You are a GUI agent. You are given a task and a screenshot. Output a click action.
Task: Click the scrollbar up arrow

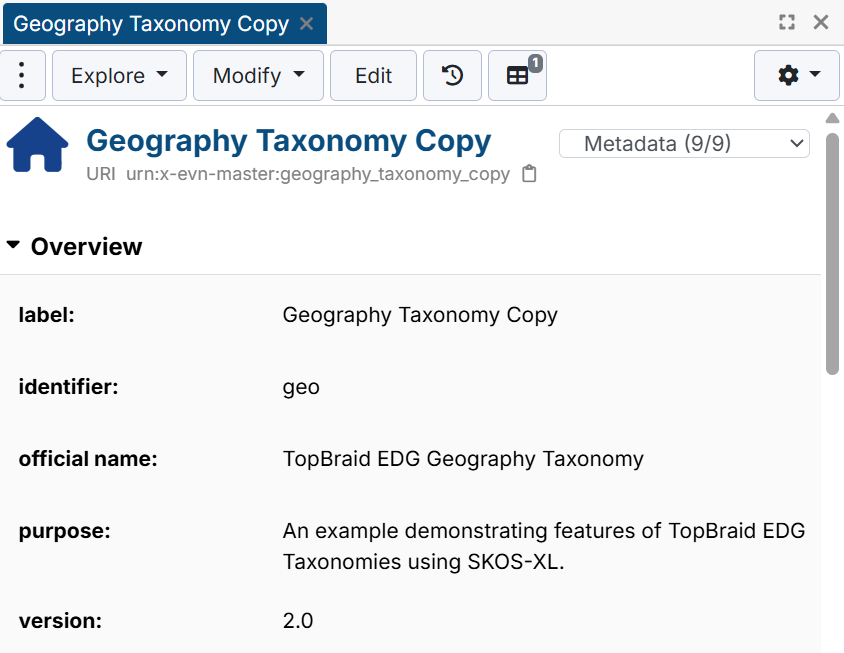tap(832, 118)
